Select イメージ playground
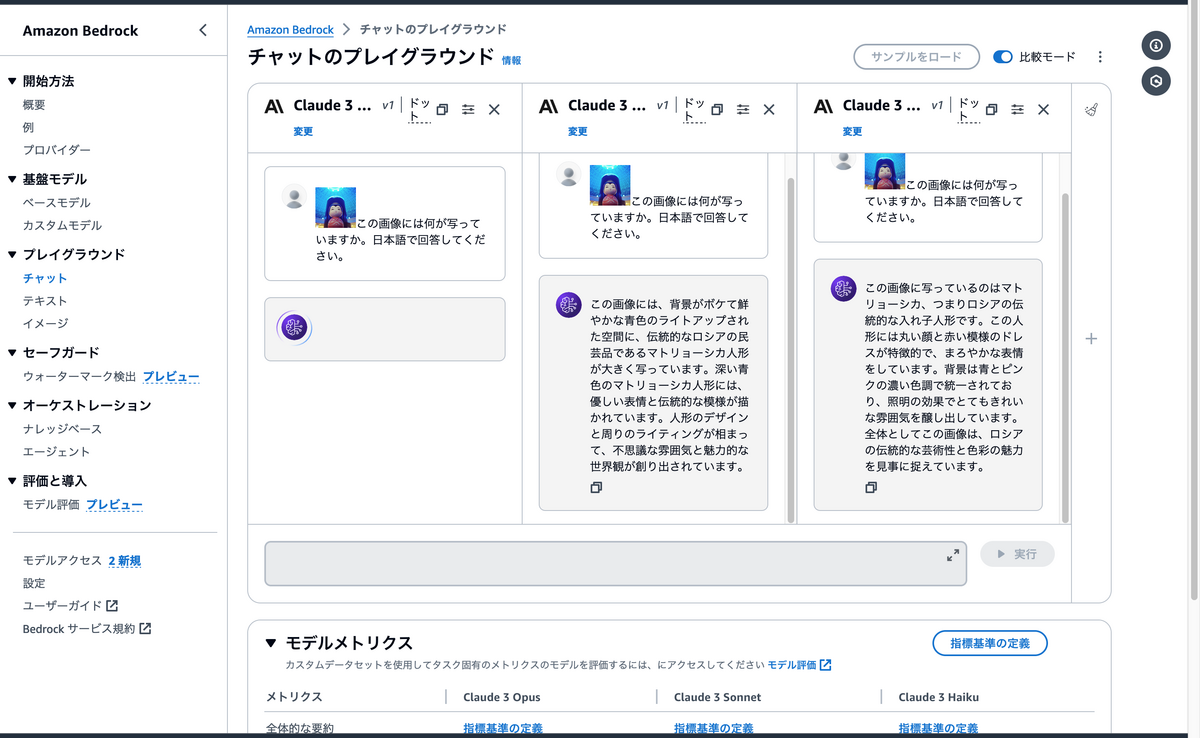Screen dimensions: 1200x738 [45, 324]
